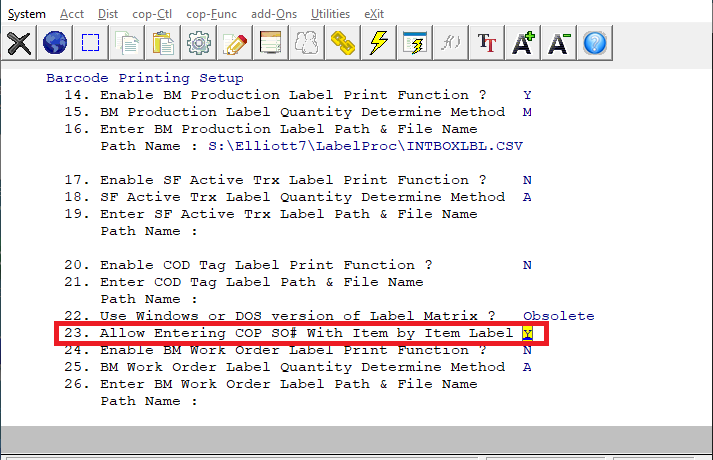The width and height of the screenshot is (713, 460).
Task: Click the N value for field 17
Action: (x=527, y=180)
